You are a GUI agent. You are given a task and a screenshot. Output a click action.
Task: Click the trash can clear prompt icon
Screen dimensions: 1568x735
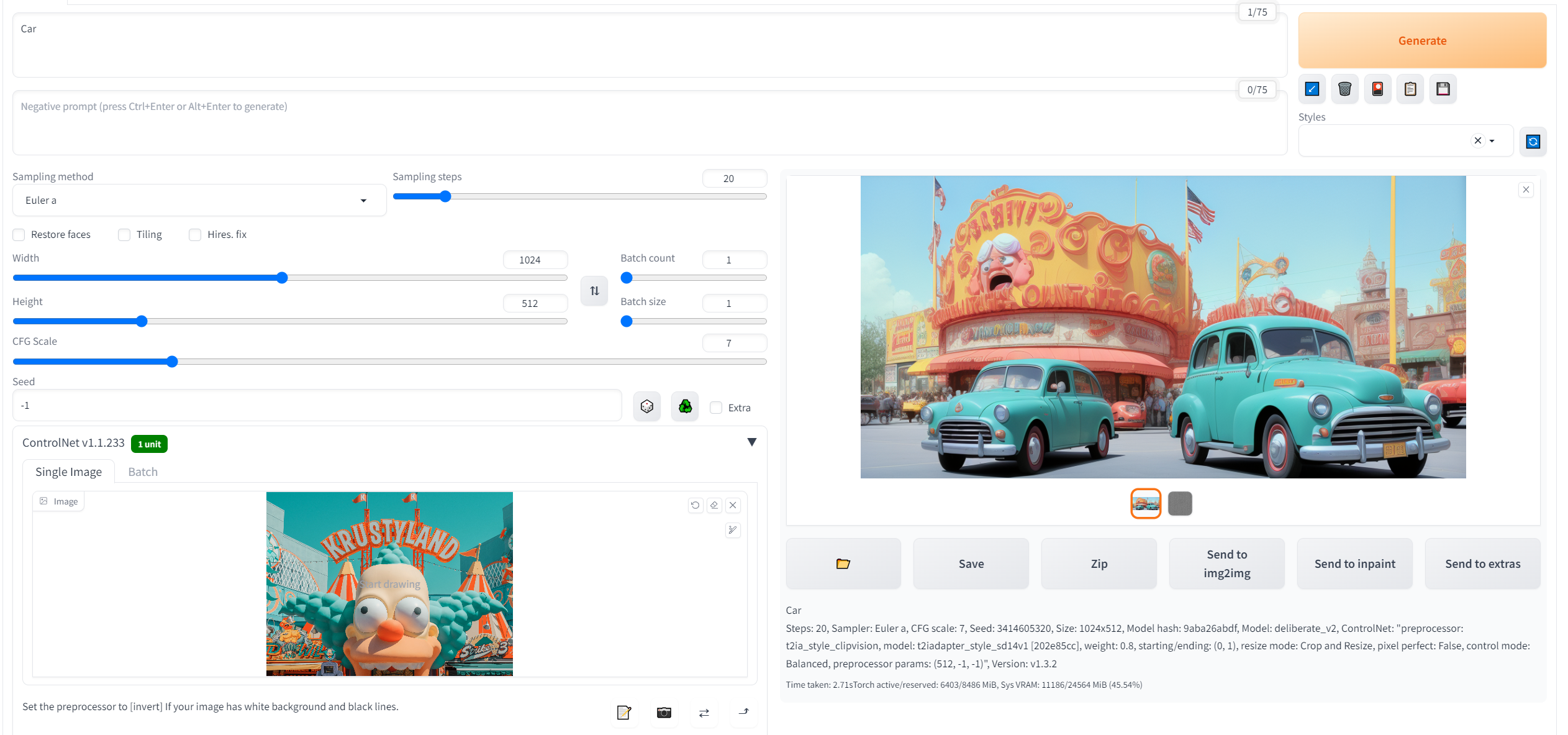[x=1344, y=89]
